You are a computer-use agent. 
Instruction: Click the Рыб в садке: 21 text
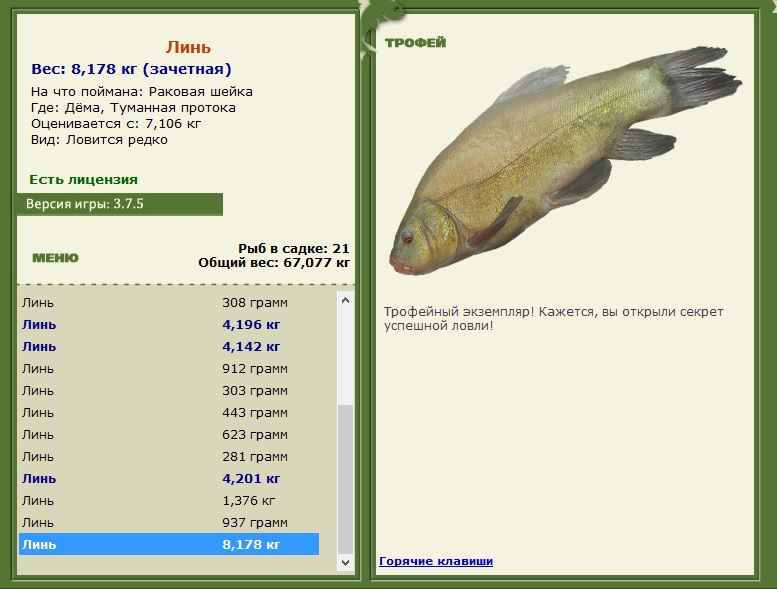point(294,248)
